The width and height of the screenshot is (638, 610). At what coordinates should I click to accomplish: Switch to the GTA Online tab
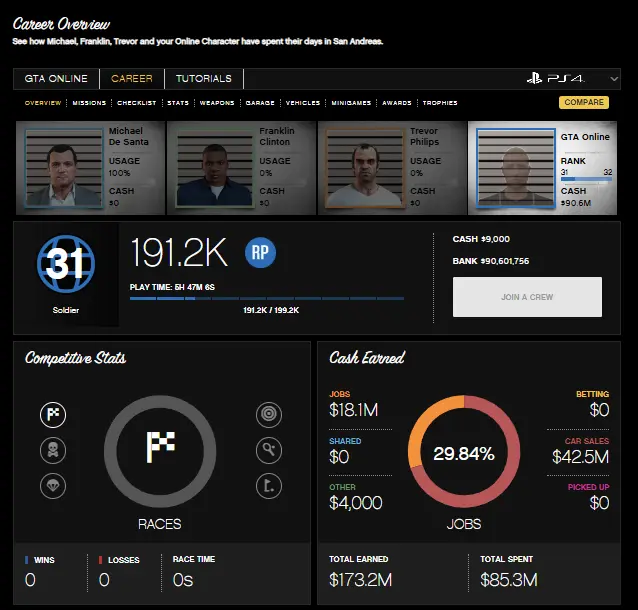[x=56, y=79]
